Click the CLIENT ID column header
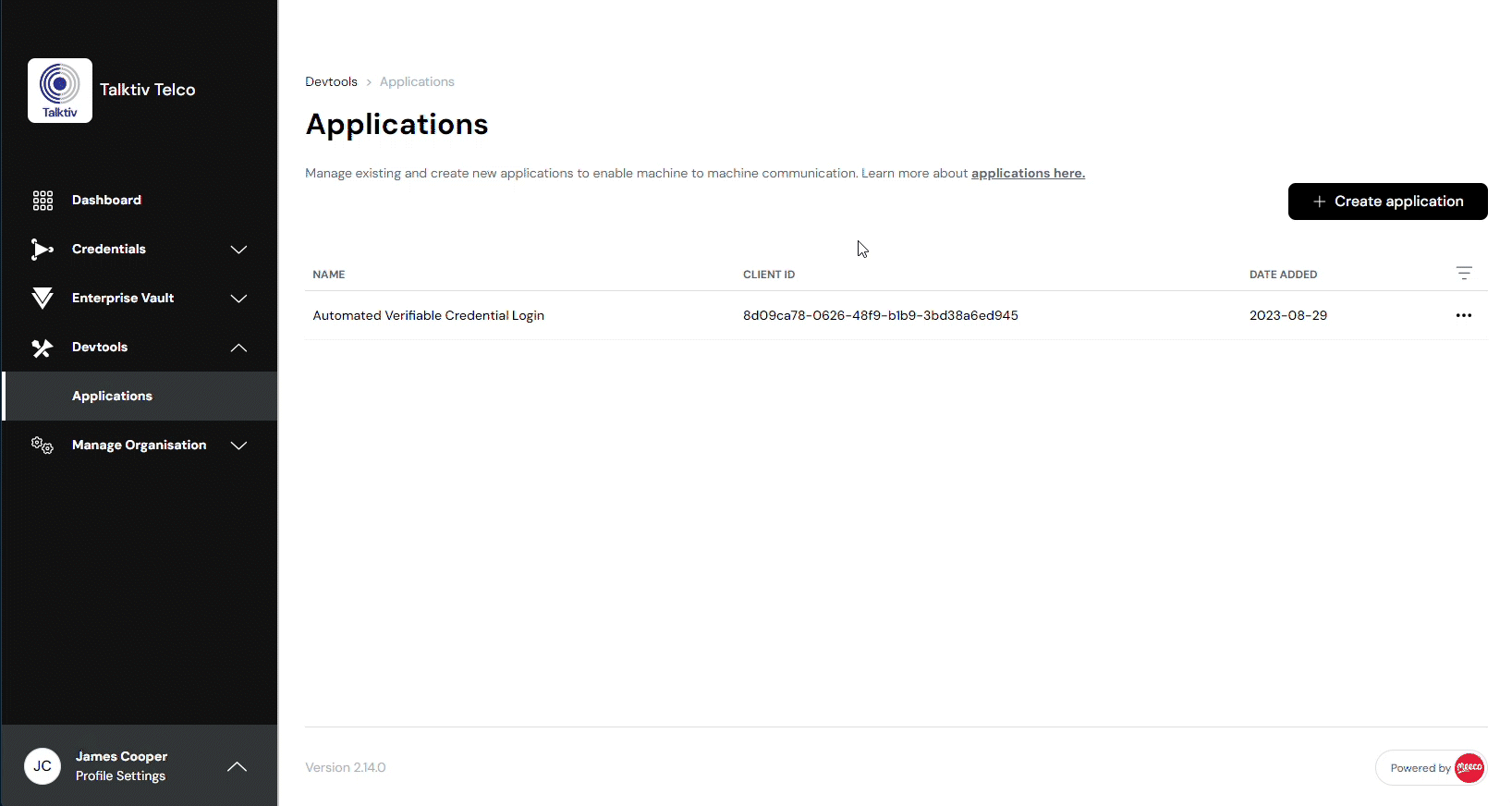Screen dimensions: 1512x806 pos(769,275)
